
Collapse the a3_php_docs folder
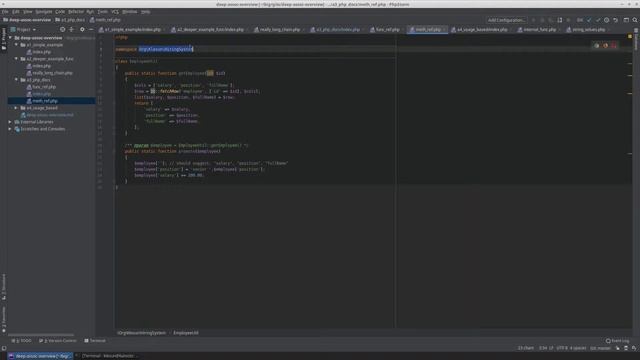pos(17,80)
